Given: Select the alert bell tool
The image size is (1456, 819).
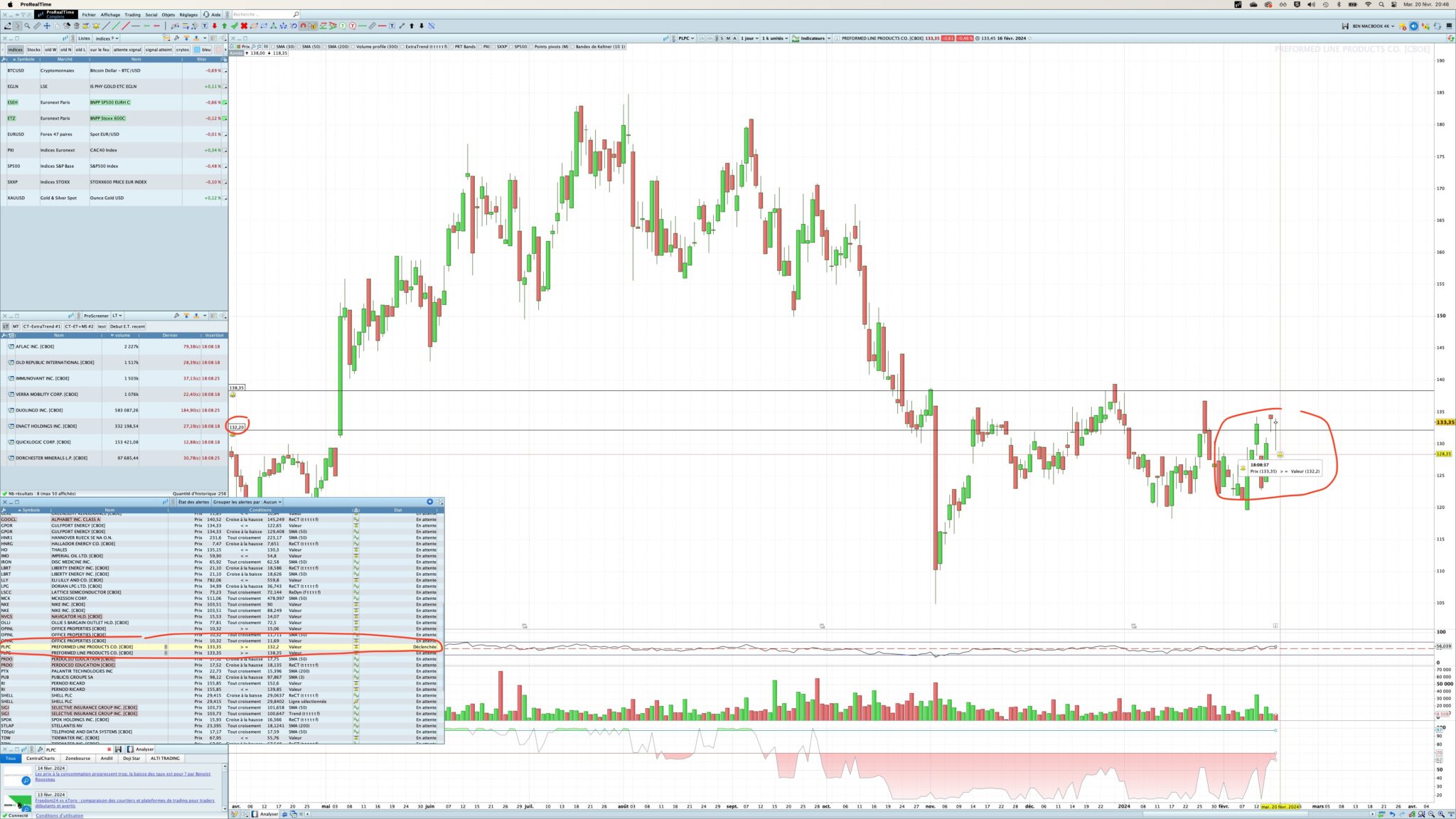Looking at the screenshot, I should [96, 26].
